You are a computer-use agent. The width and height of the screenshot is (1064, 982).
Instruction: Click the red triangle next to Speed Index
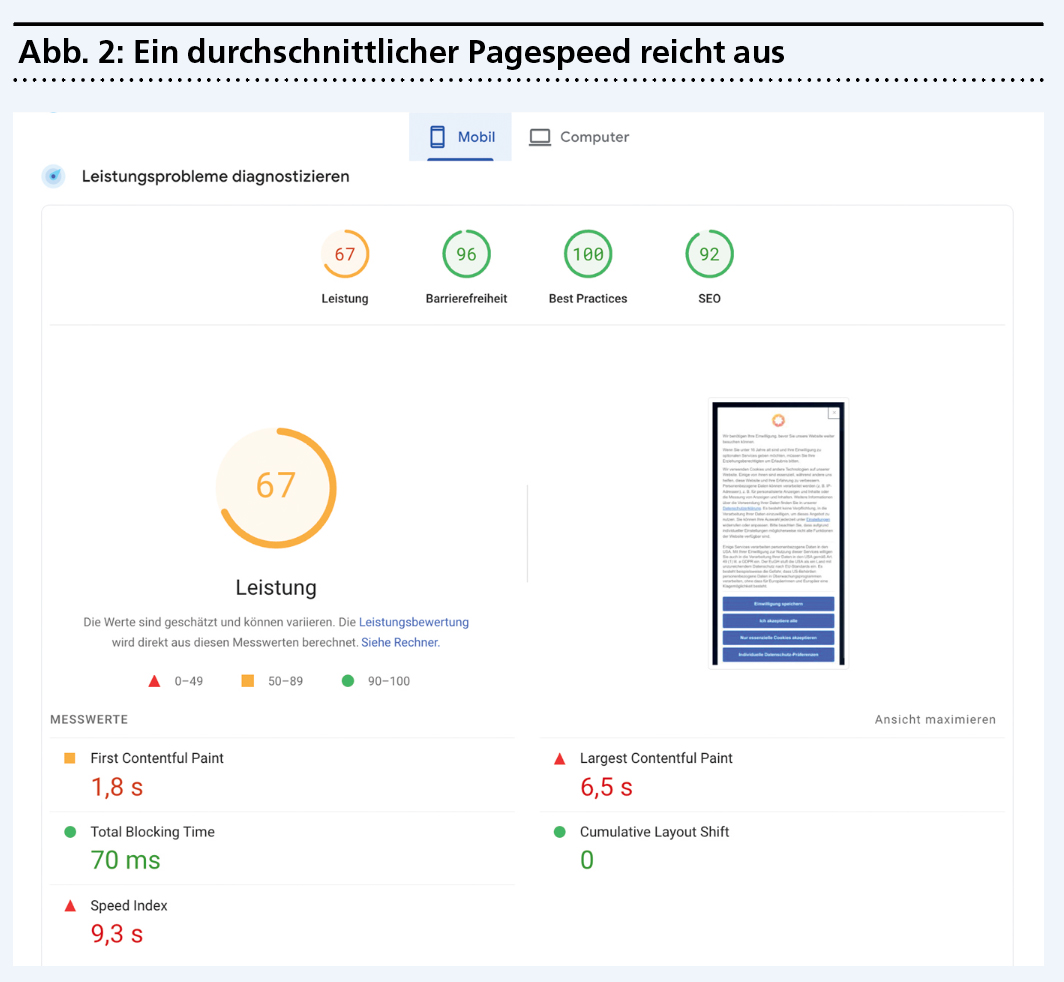[x=70, y=906]
